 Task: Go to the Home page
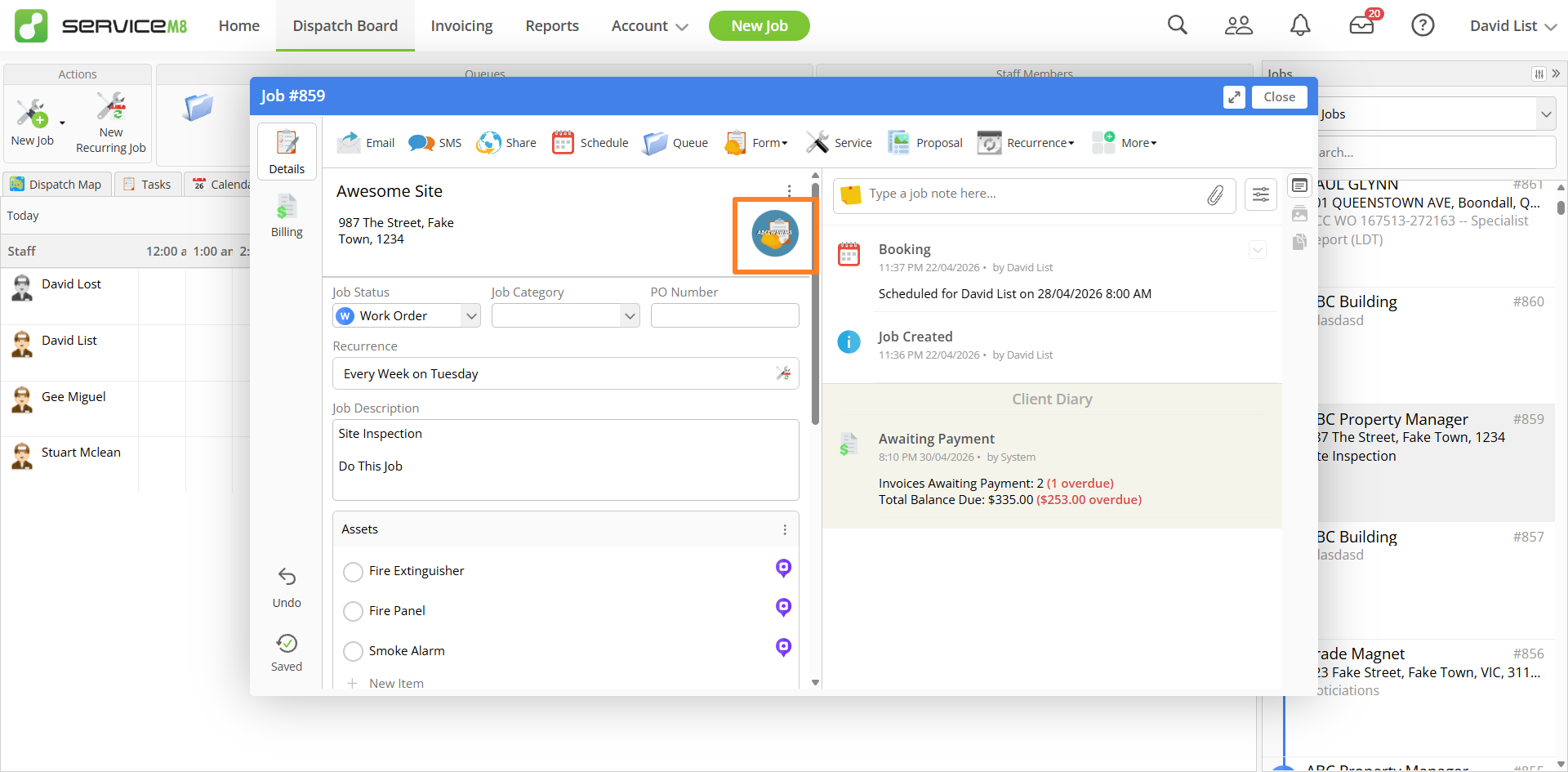[239, 25]
